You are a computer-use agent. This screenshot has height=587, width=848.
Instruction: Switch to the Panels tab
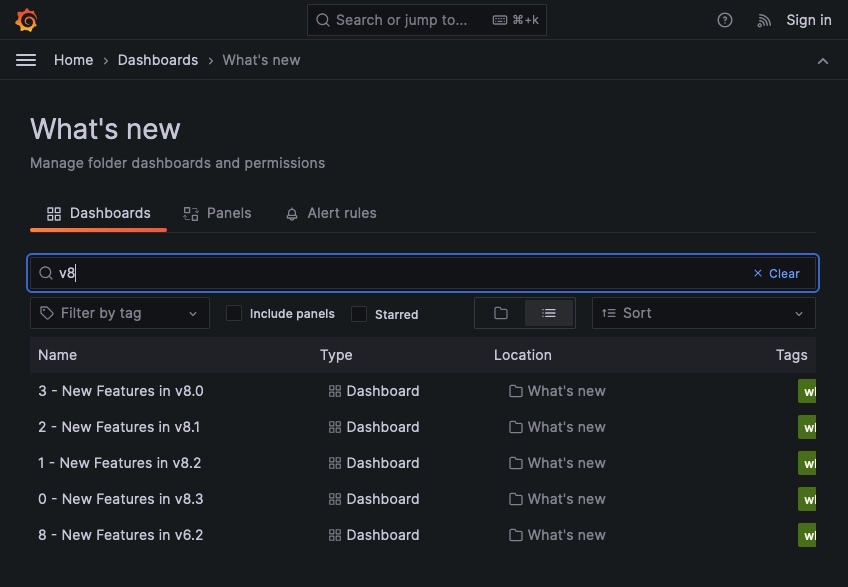point(217,213)
